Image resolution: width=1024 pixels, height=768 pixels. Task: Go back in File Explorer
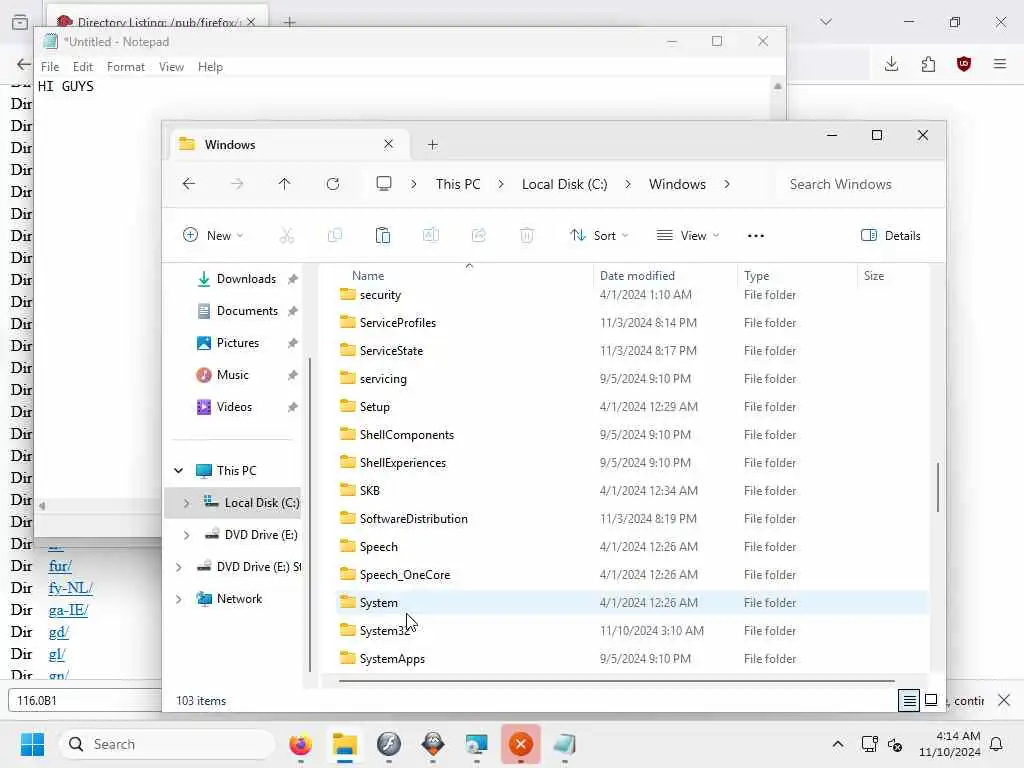coord(189,184)
